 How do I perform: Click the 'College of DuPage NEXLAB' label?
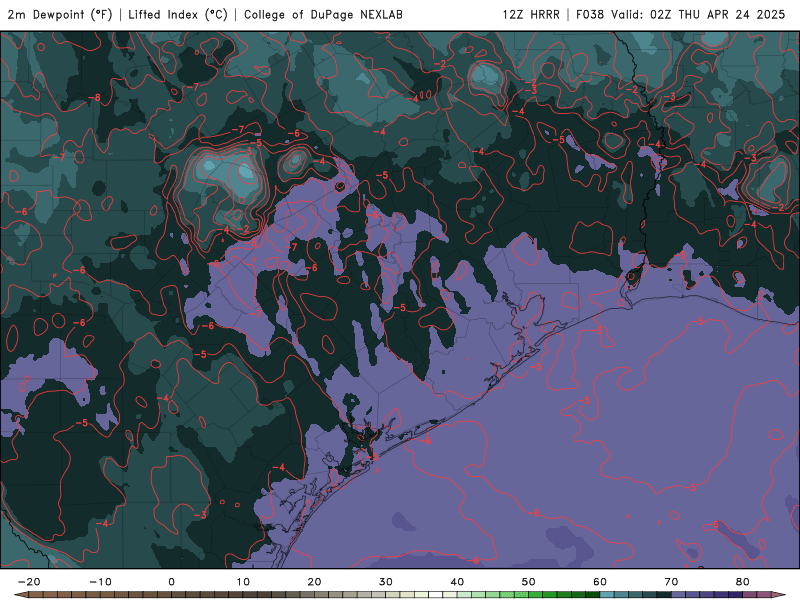pyautogui.click(x=323, y=15)
